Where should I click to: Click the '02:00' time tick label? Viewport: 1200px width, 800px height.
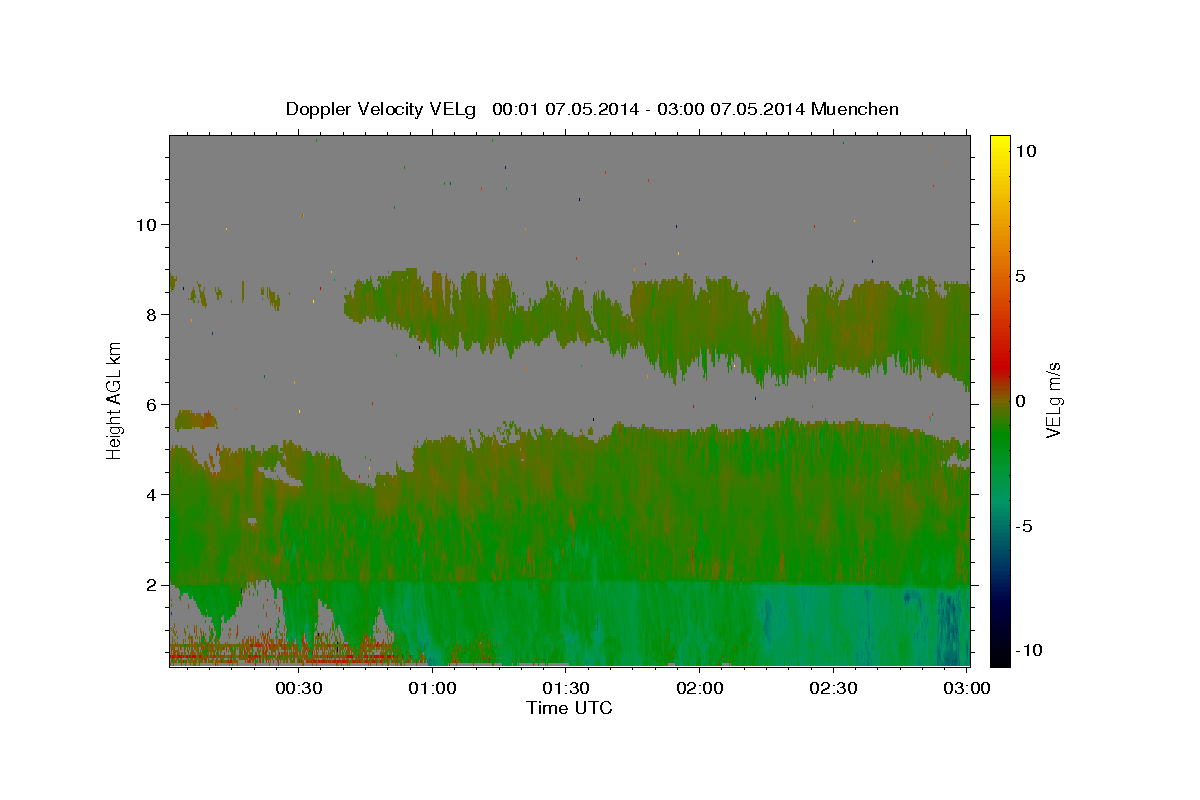[x=700, y=688]
